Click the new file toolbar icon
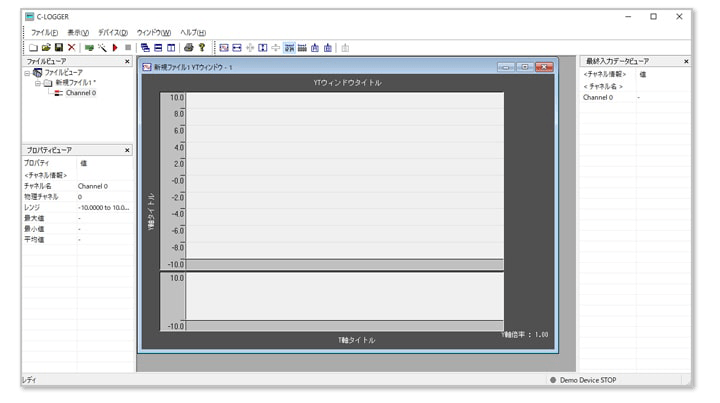This screenshot has width=720, height=403. [x=33, y=47]
